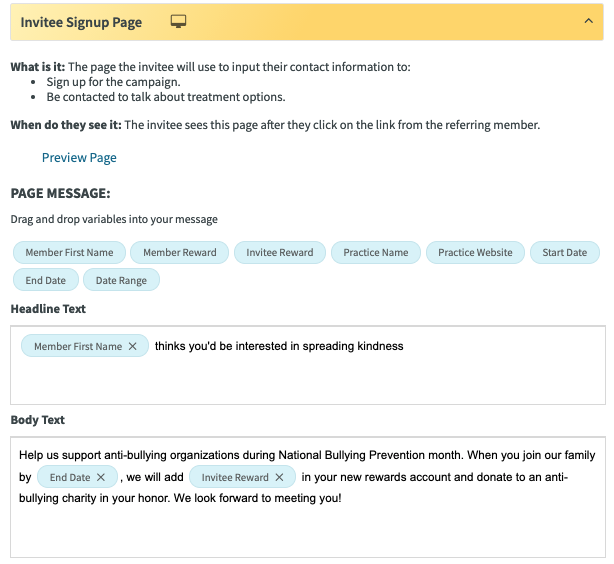This screenshot has height=564, width=614.
Task: Select the Practice Website variable pill
Action: (475, 253)
